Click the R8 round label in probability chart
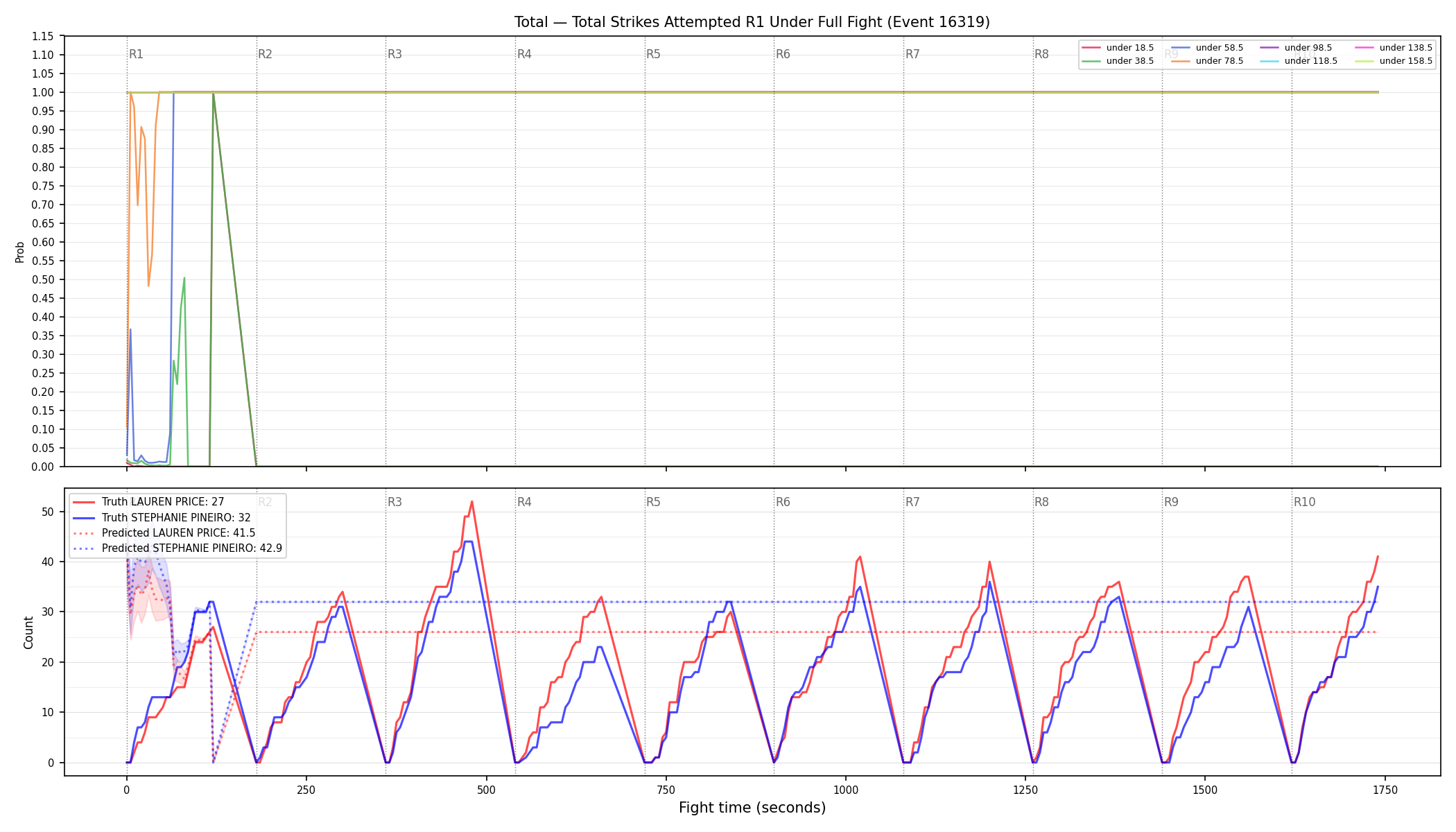This screenshot has height=832, width=1456. coord(1041,54)
